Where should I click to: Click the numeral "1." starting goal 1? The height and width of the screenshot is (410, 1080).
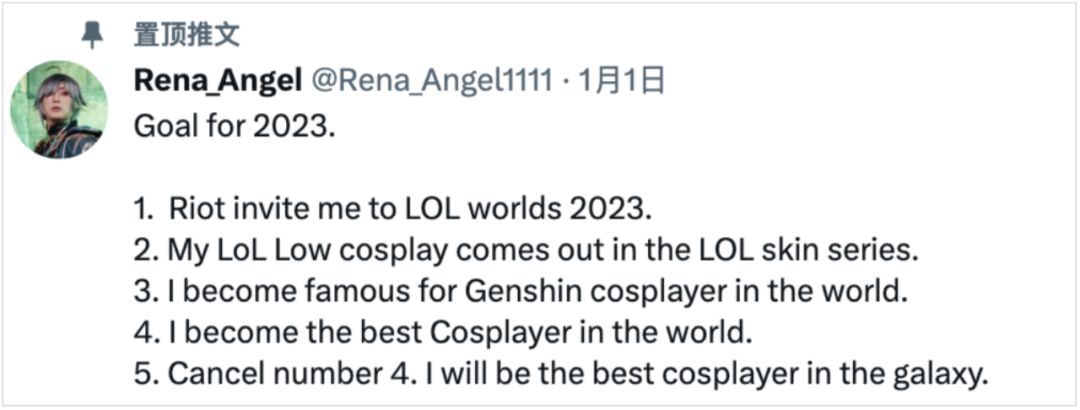[x=143, y=210]
